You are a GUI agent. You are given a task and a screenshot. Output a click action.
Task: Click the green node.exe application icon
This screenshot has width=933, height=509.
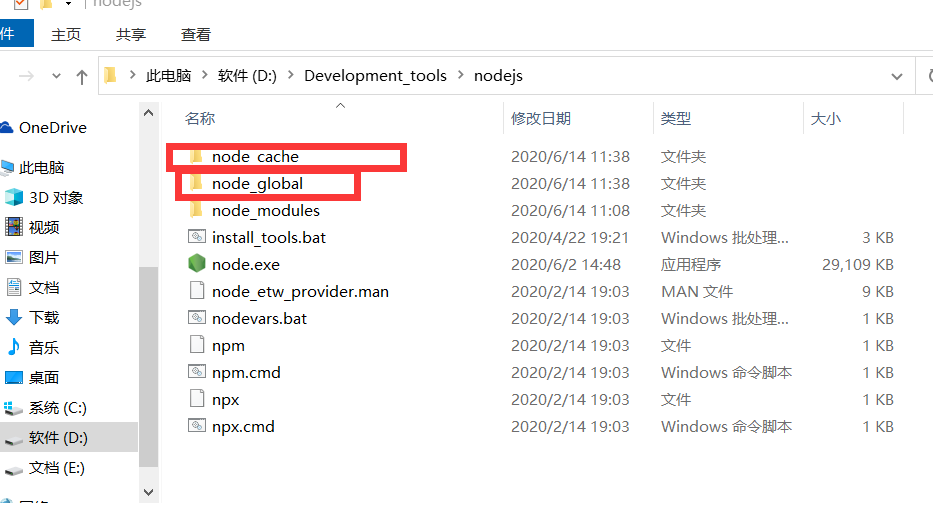coord(197,264)
